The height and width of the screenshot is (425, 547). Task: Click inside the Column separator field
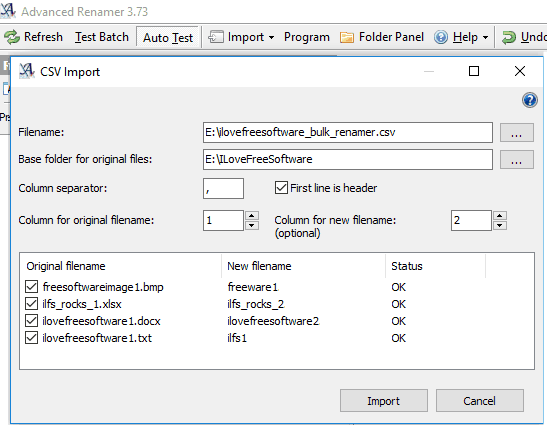pos(223,188)
